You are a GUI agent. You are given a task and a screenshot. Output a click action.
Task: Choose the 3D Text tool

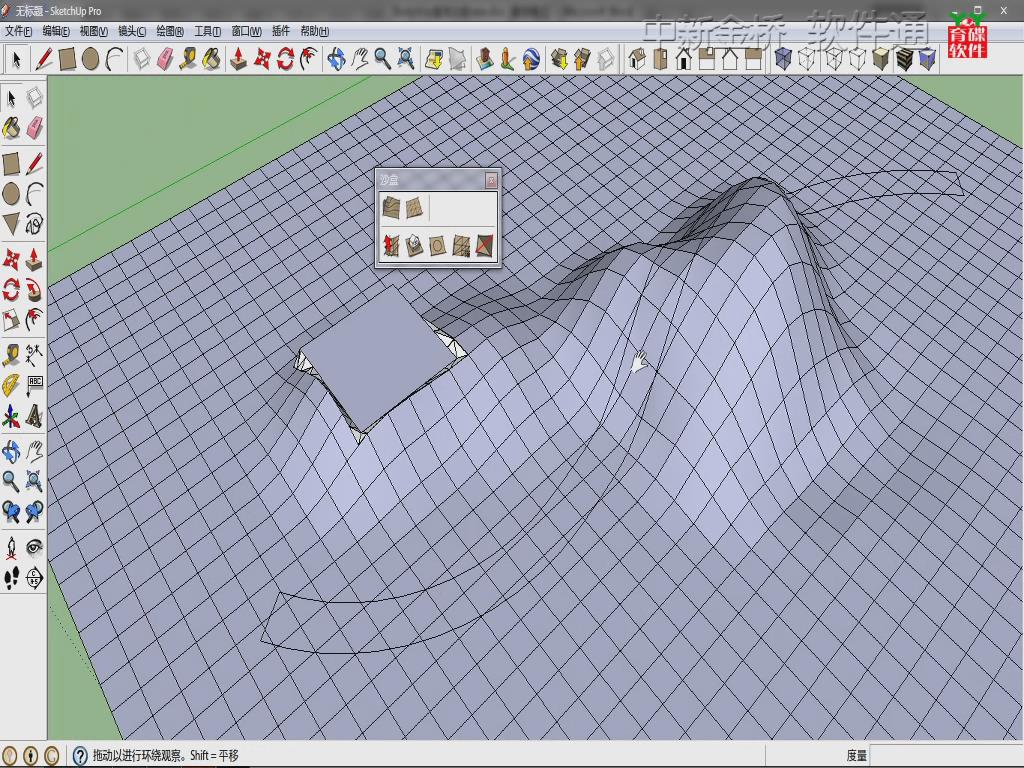(x=35, y=417)
